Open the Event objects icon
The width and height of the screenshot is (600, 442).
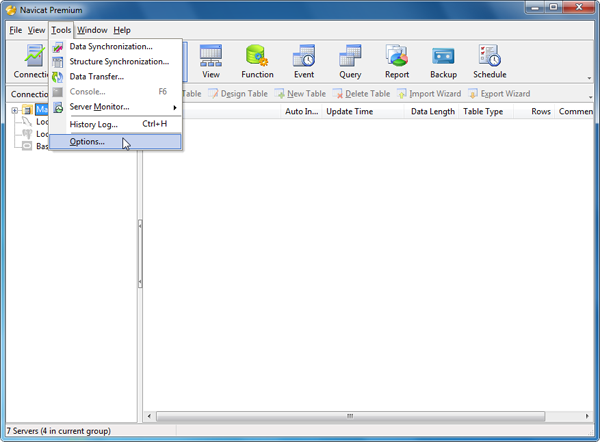tap(304, 55)
